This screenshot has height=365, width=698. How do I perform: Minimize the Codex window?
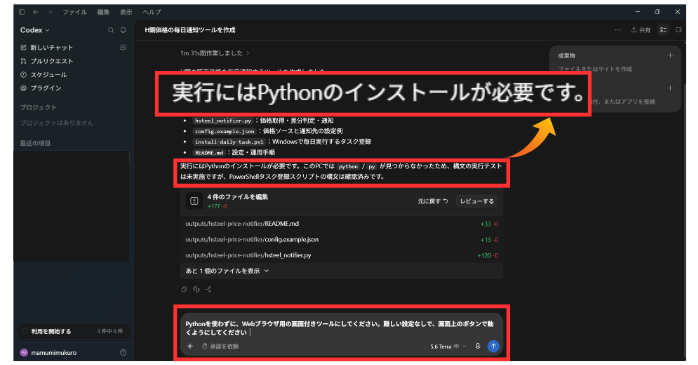pos(637,12)
